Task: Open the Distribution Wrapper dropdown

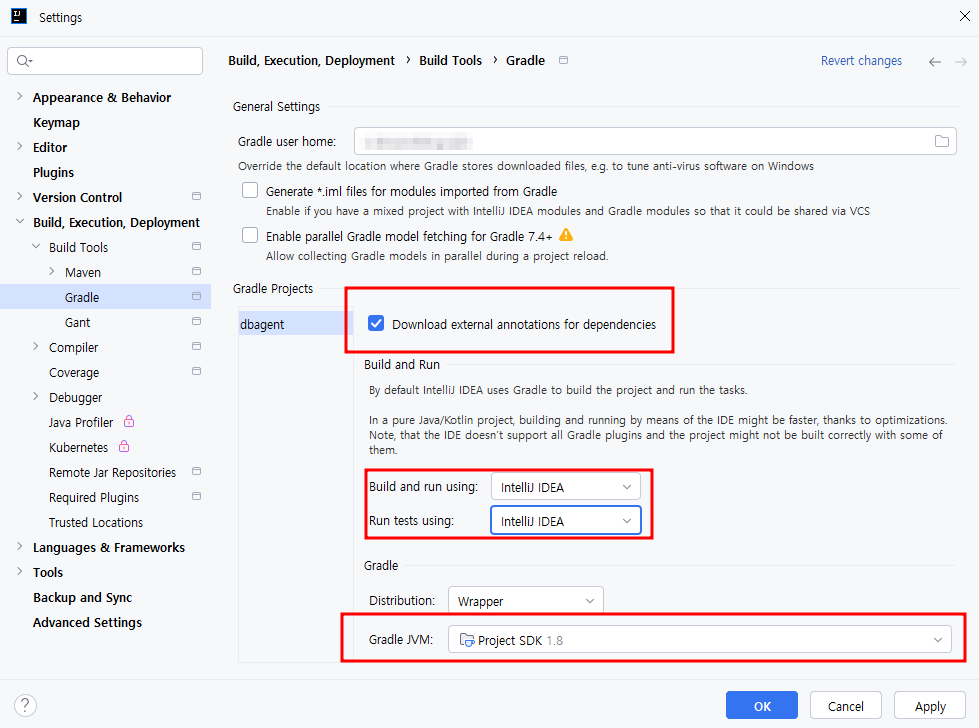Action: coord(526,601)
